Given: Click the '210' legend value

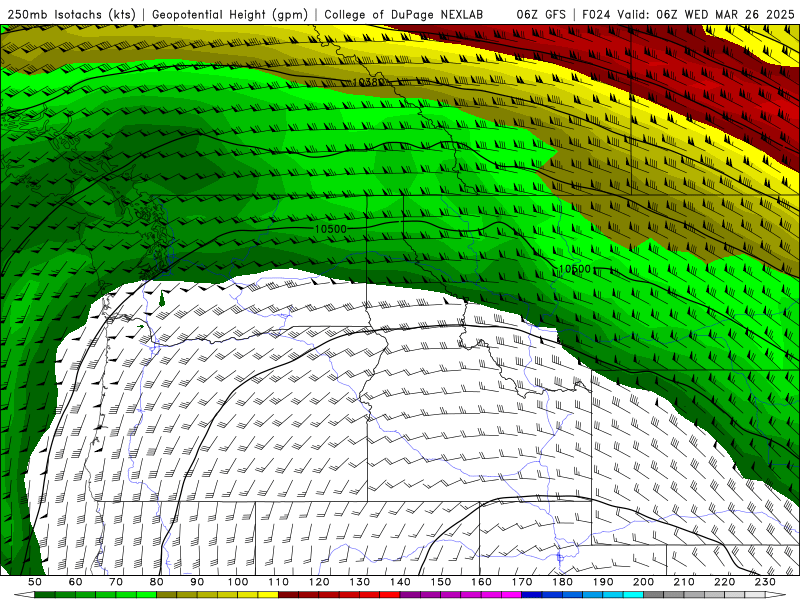Looking at the screenshot, I should (x=684, y=582).
